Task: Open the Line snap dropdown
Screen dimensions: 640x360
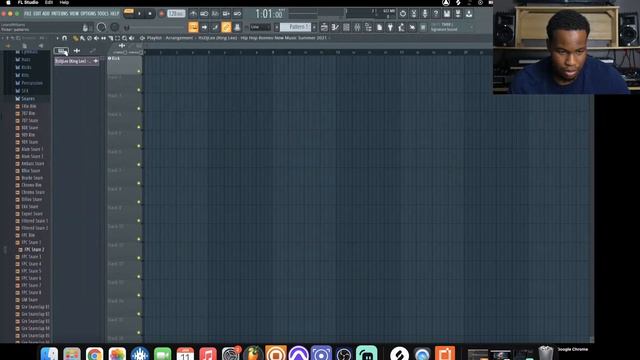Action: [260, 27]
